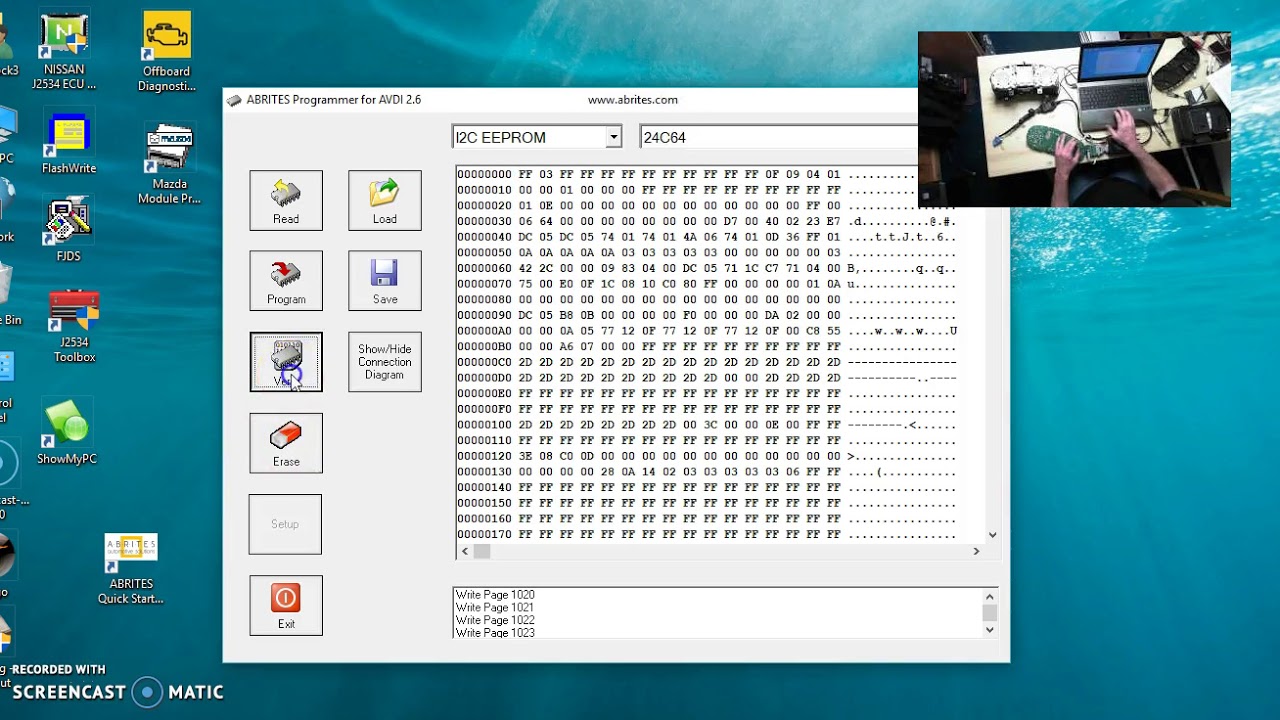
Task: Click hex row at address 00000000
Action: (x=707, y=174)
